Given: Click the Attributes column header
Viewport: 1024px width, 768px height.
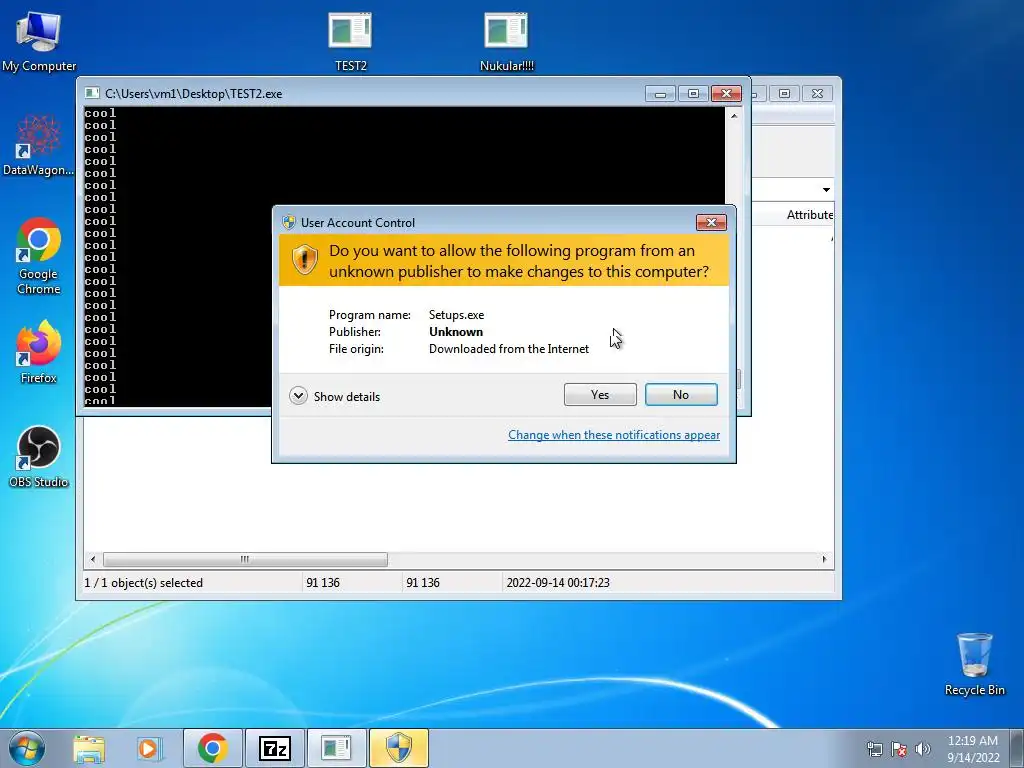Looking at the screenshot, I should click(x=810, y=215).
